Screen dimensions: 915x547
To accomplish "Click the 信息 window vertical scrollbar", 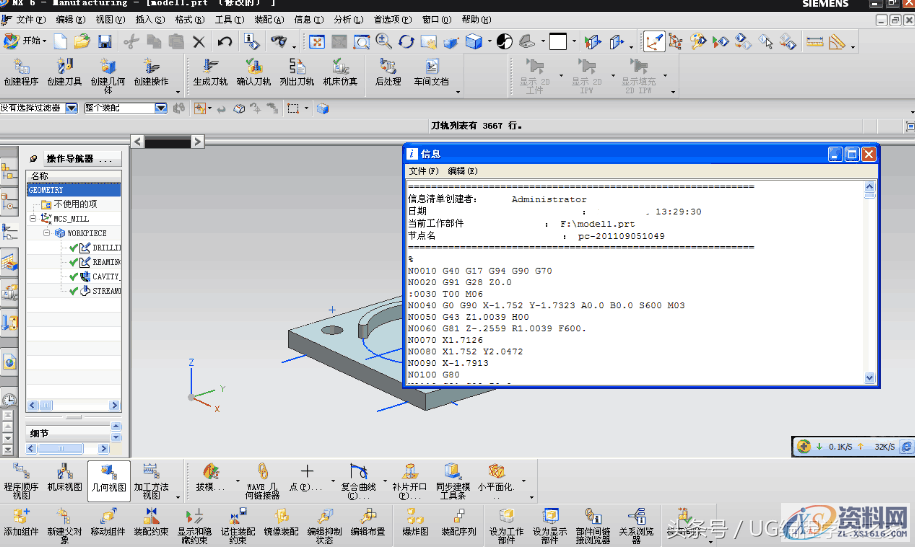I will tap(872, 280).
